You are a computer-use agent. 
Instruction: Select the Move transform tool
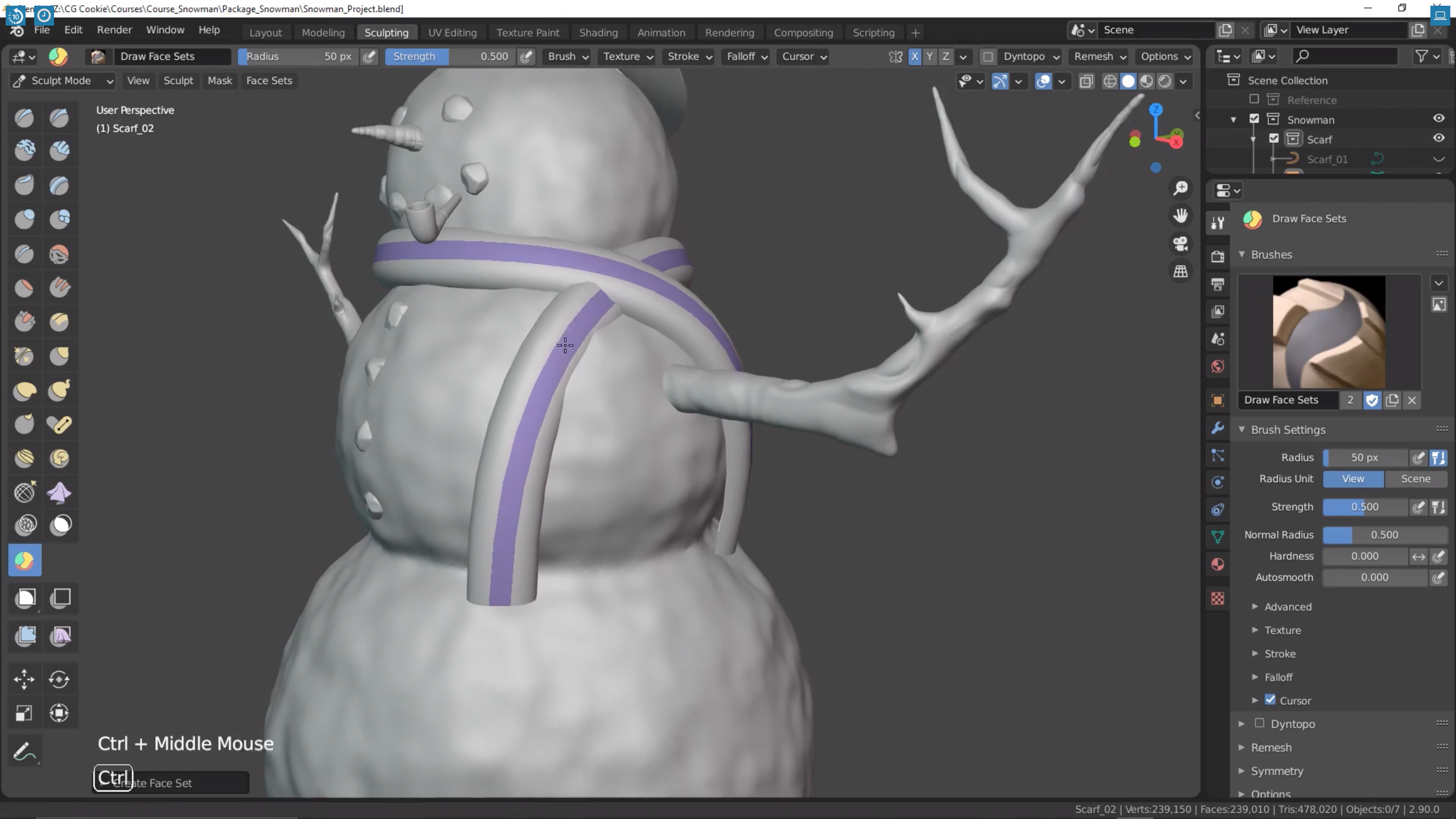pos(24,679)
